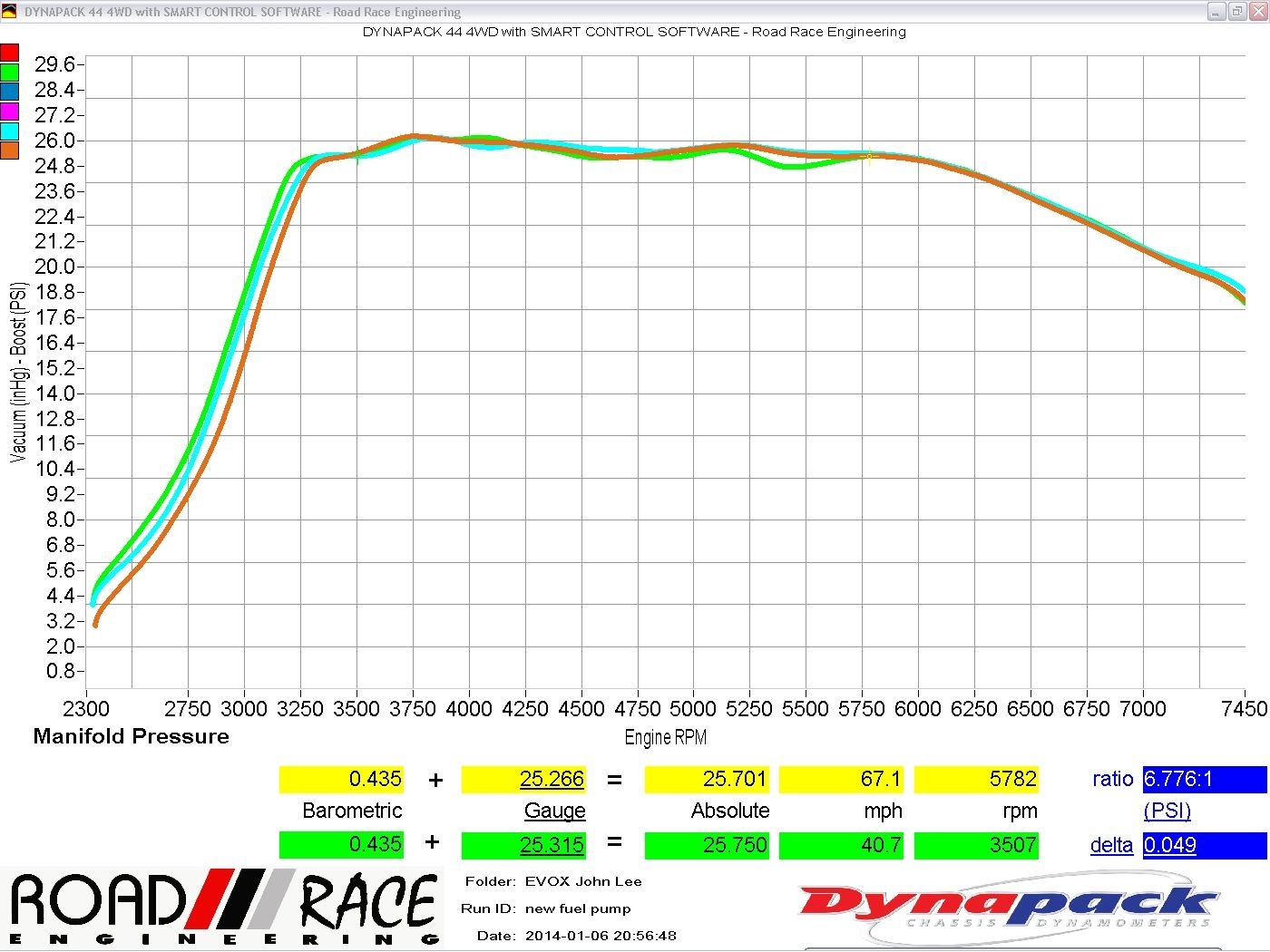The image size is (1270, 952).
Task: Click the yellow cursor marker on the graph
Action: (x=869, y=157)
